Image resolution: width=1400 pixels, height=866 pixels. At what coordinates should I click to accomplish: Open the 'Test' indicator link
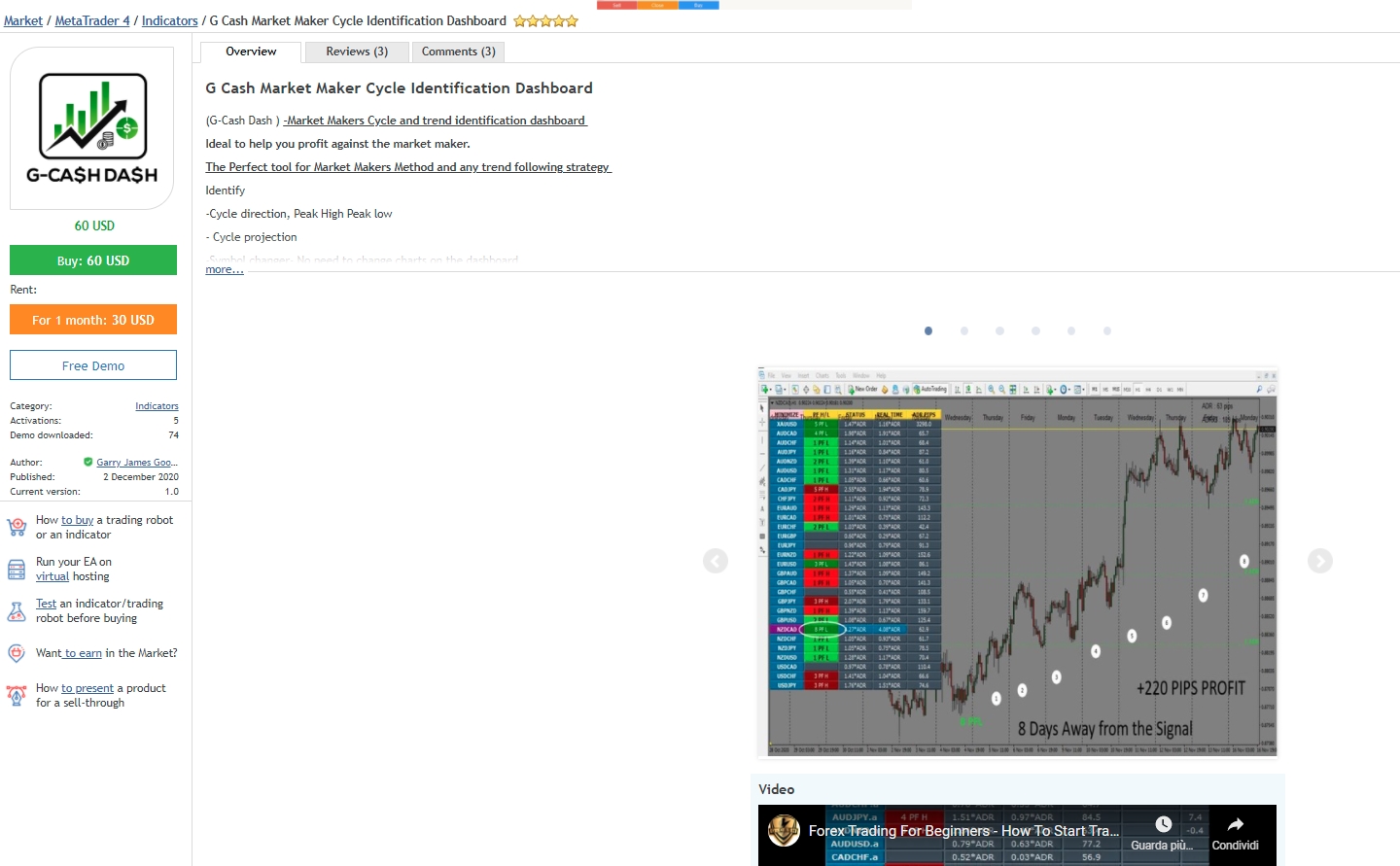click(47, 604)
